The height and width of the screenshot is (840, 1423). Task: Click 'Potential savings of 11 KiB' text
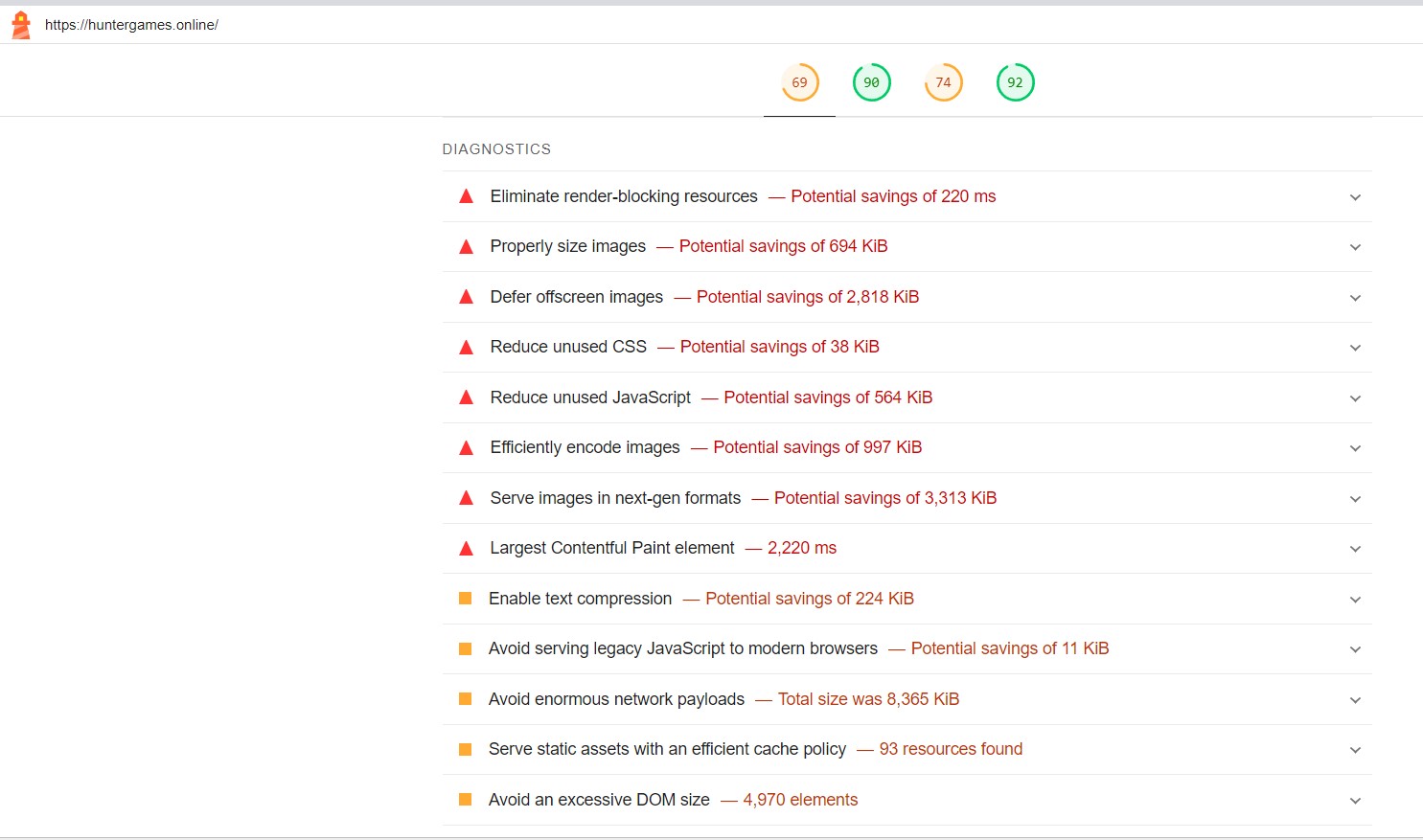pyautogui.click(x=1010, y=648)
